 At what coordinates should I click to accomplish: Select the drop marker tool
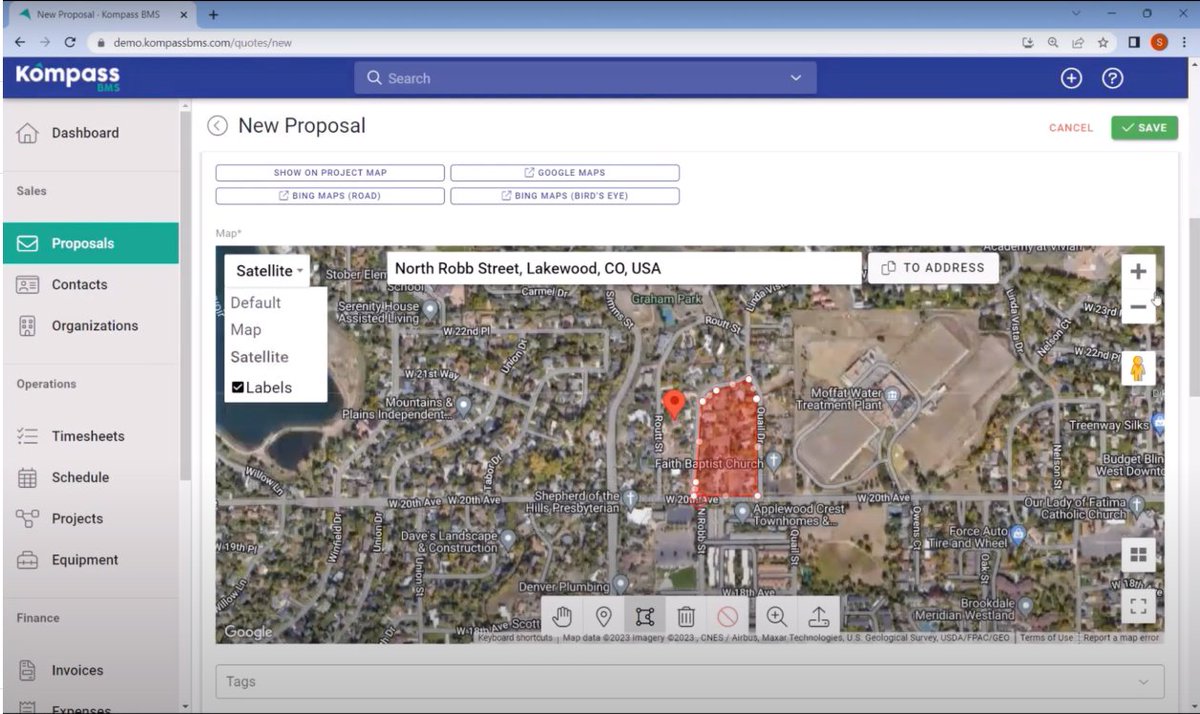[604, 617]
